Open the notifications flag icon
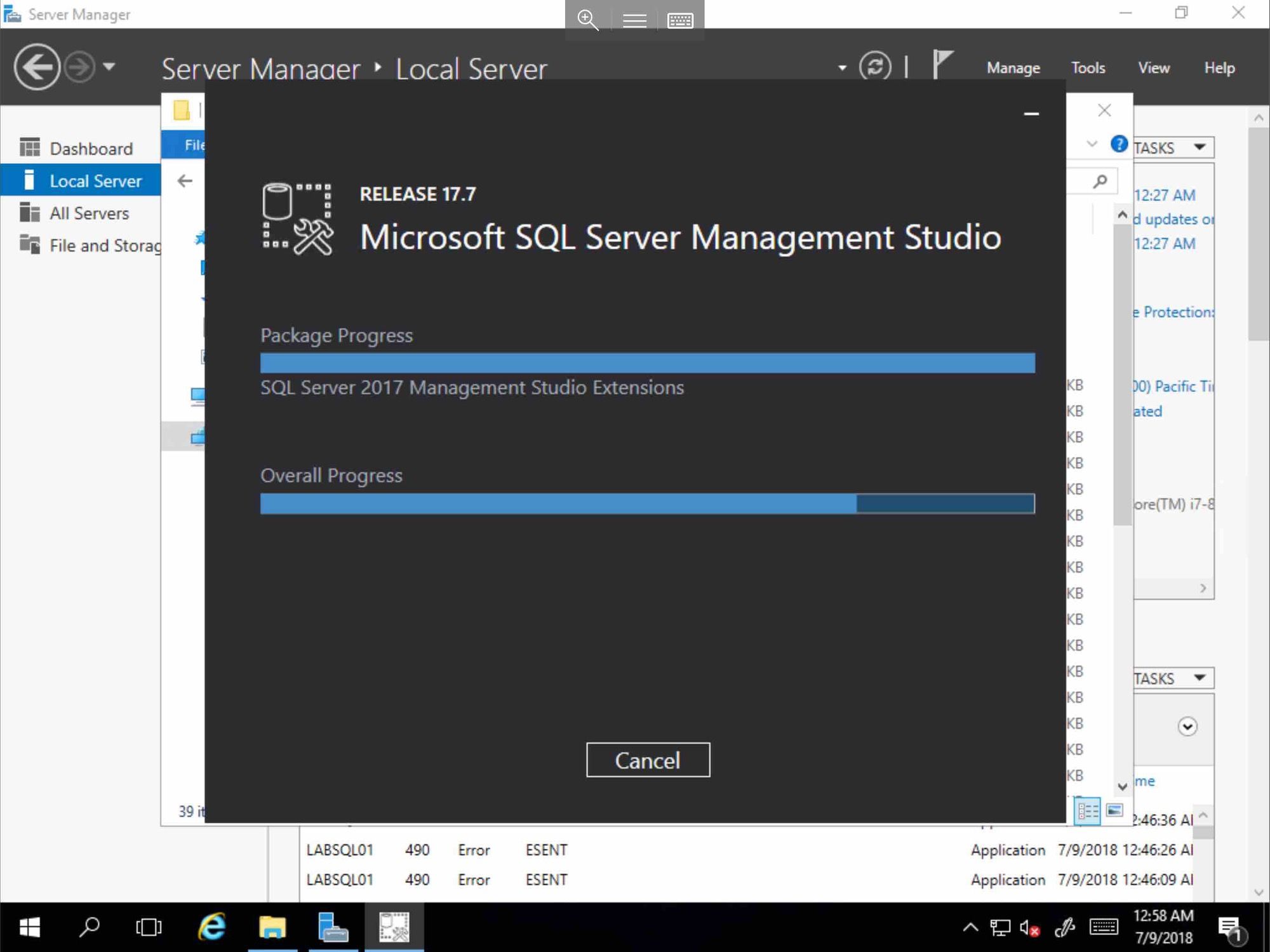This screenshot has height=952, width=1270. (942, 65)
